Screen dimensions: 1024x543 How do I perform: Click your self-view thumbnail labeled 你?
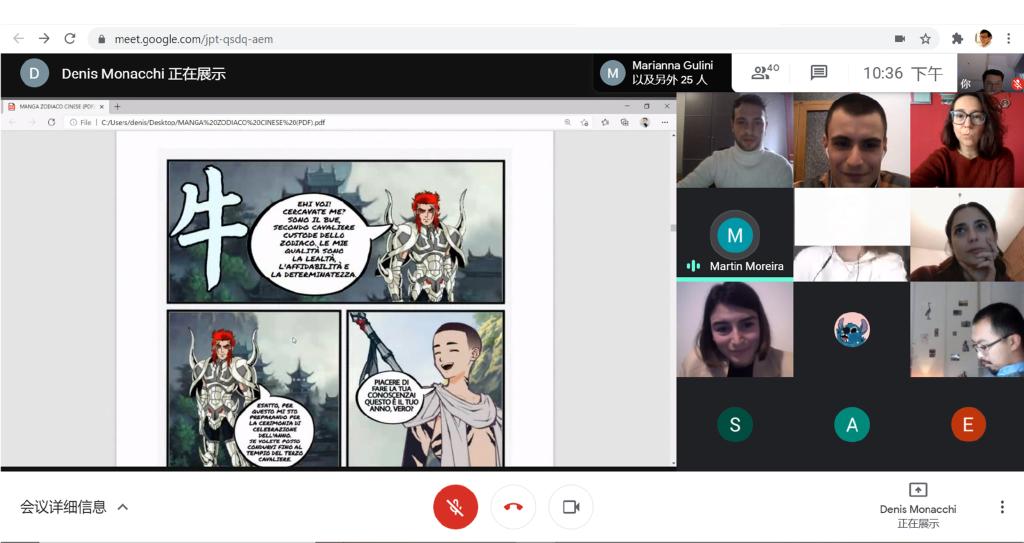coord(990,73)
